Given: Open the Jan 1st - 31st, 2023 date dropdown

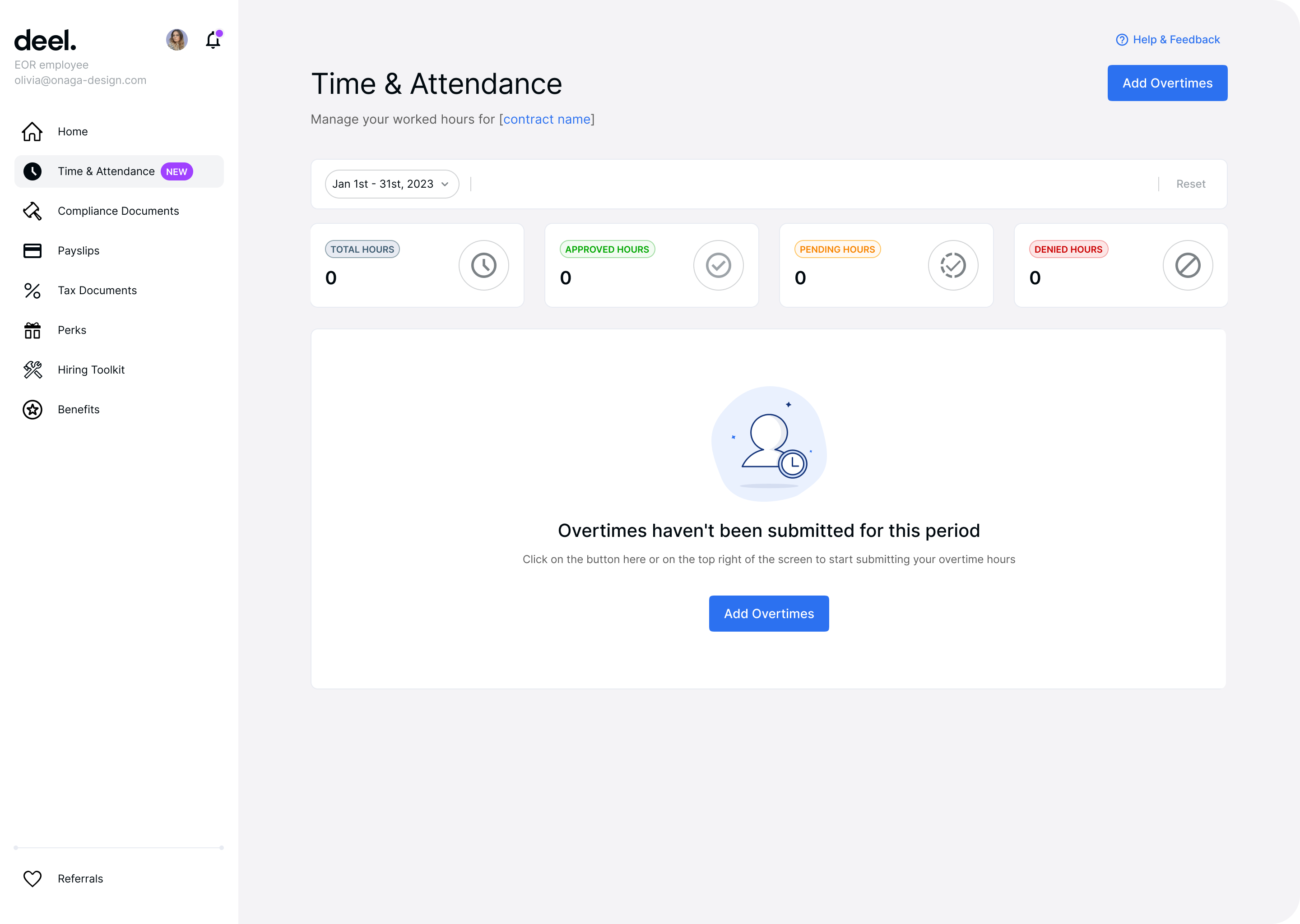Looking at the screenshot, I should pyautogui.click(x=392, y=184).
